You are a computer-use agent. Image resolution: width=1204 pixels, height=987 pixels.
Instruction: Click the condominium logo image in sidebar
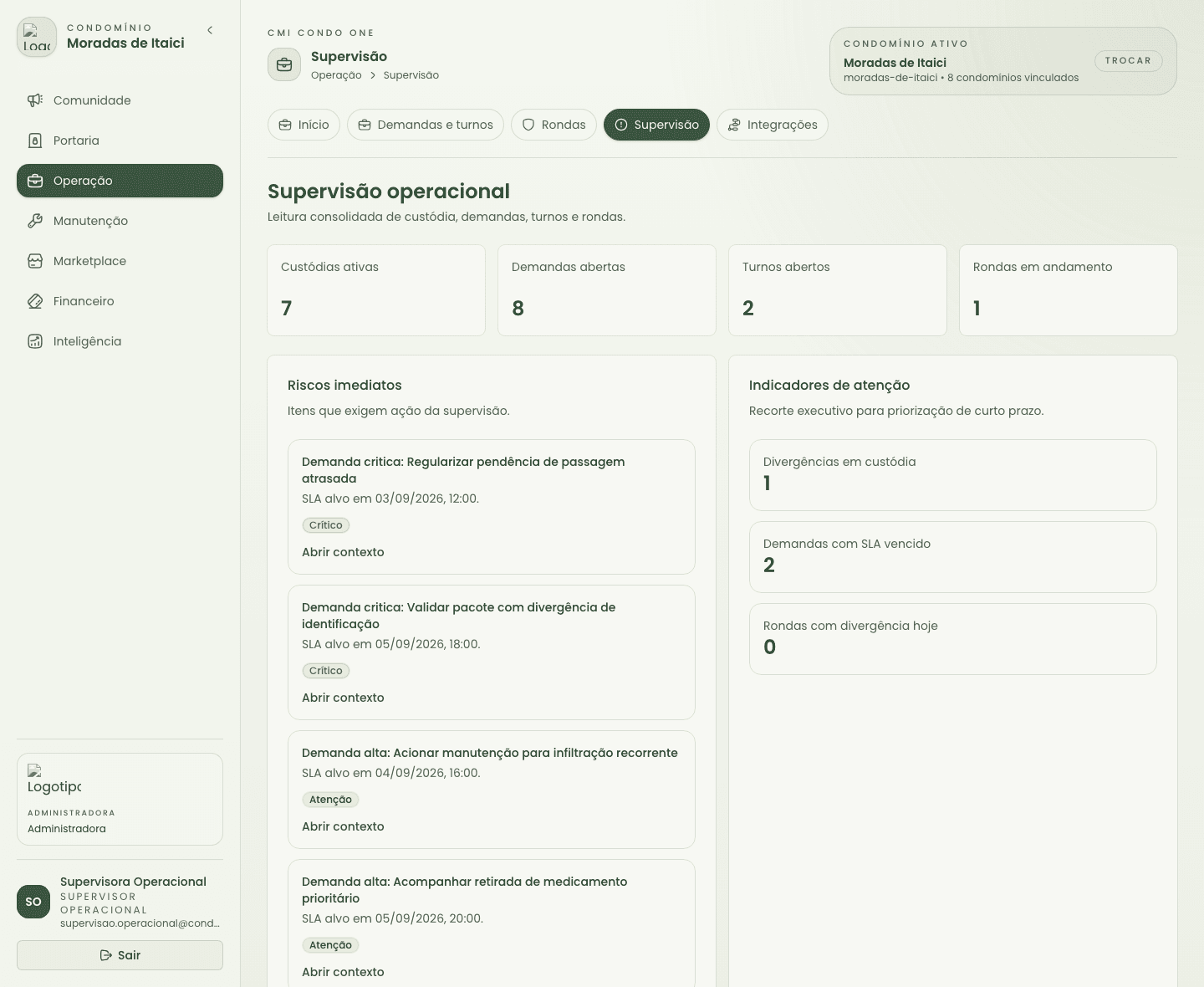37,38
